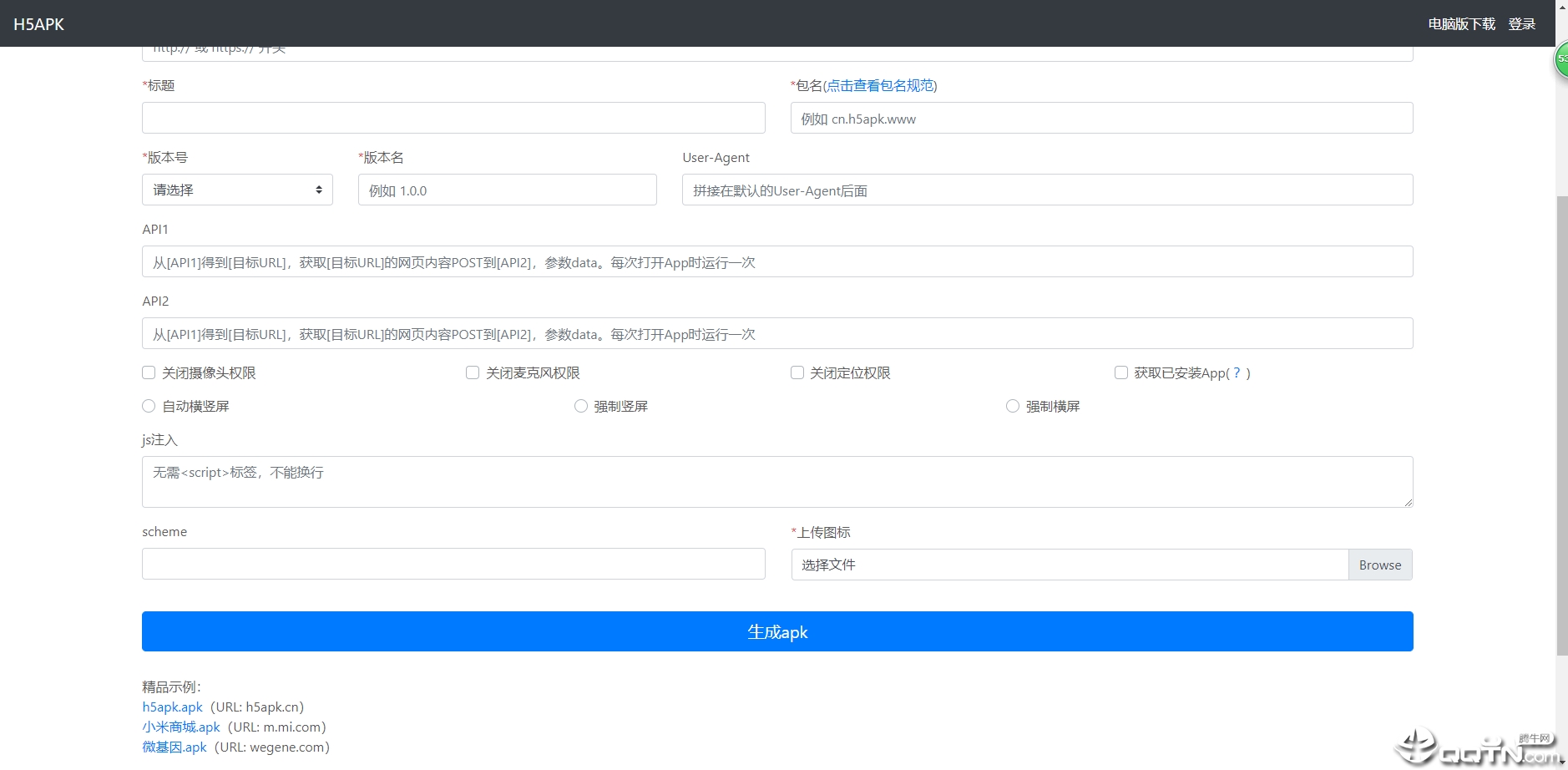Focus the 标题 input field
This screenshot has width=1568, height=770.
click(x=453, y=118)
